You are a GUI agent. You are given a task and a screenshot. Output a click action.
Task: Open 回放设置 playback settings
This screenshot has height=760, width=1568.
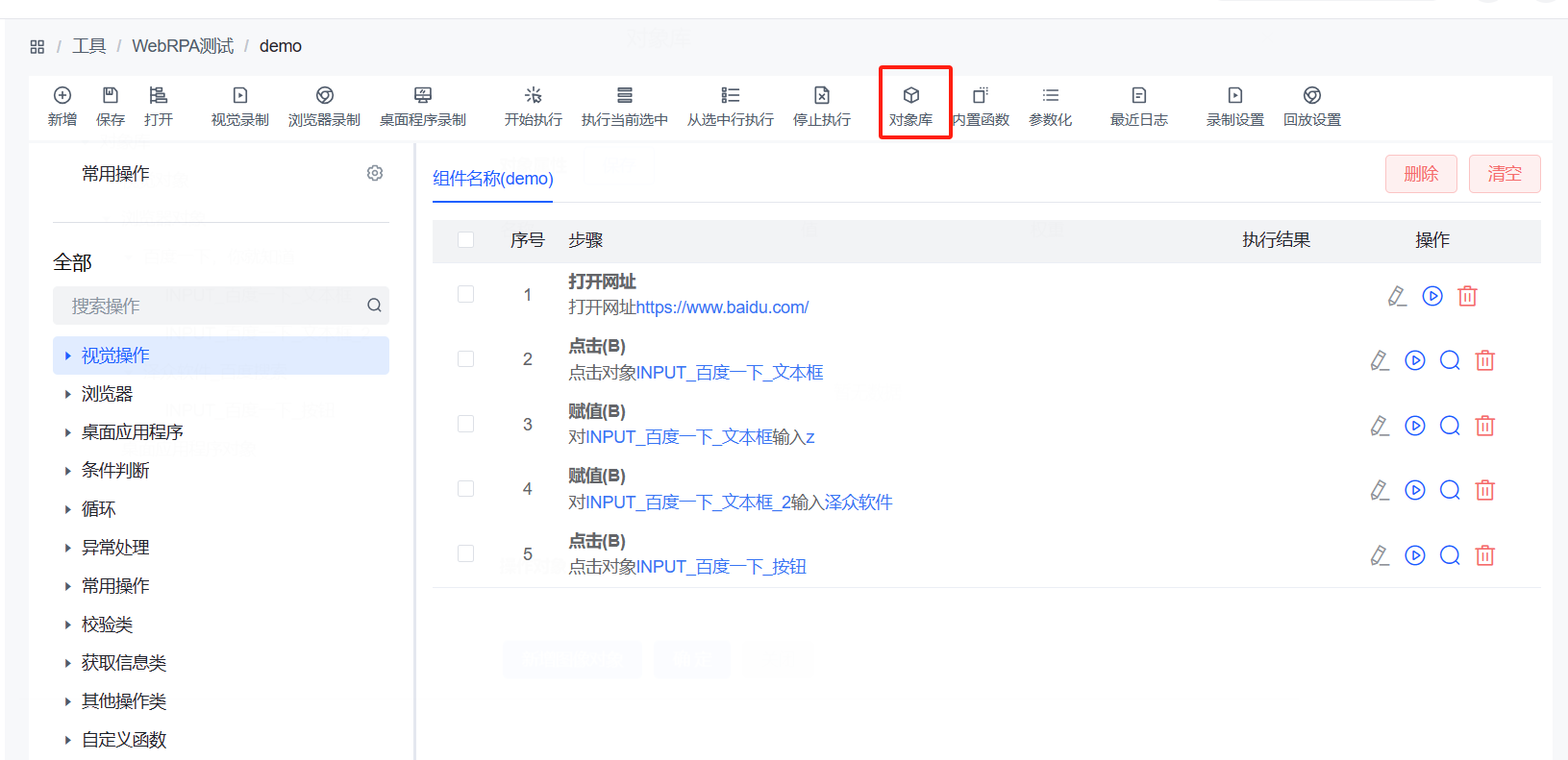[x=1311, y=106]
